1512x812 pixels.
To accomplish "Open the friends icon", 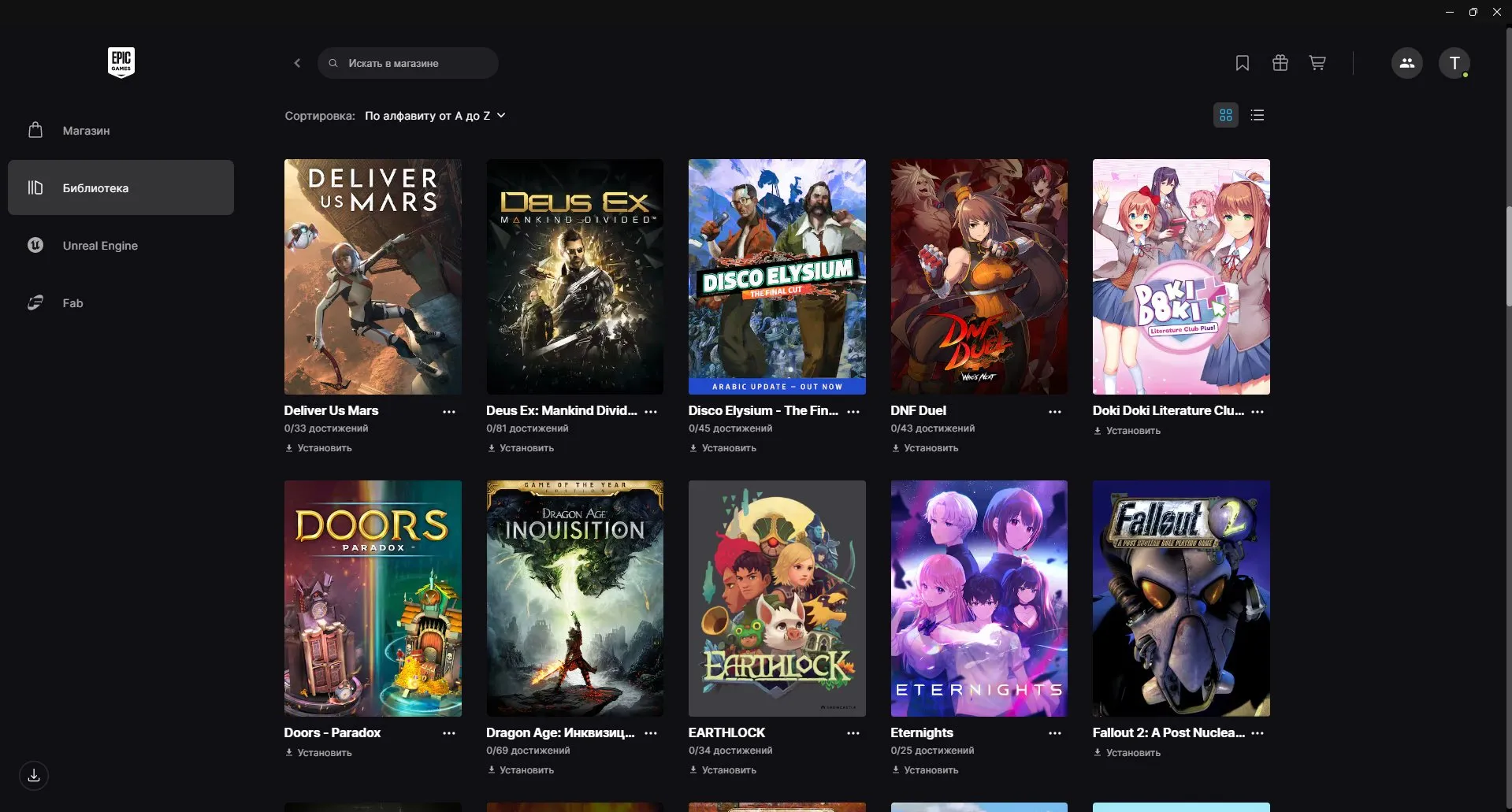I will (x=1407, y=63).
